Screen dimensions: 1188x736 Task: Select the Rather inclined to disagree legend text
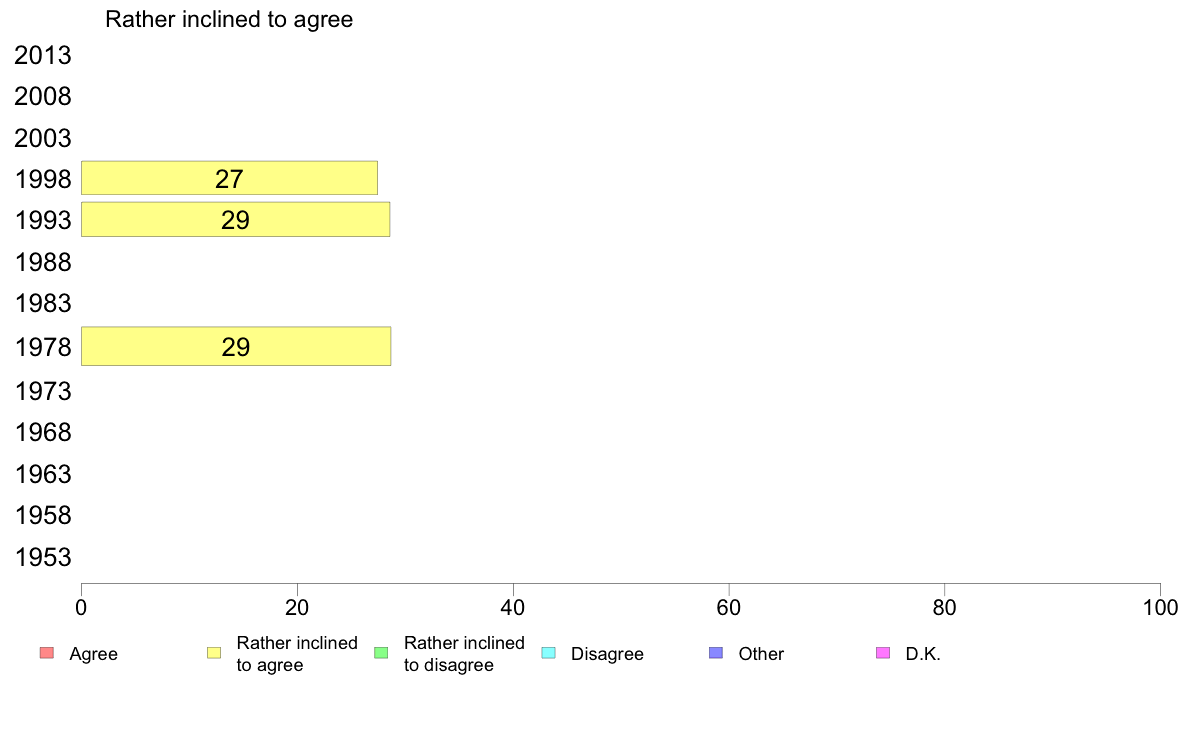[464, 653]
